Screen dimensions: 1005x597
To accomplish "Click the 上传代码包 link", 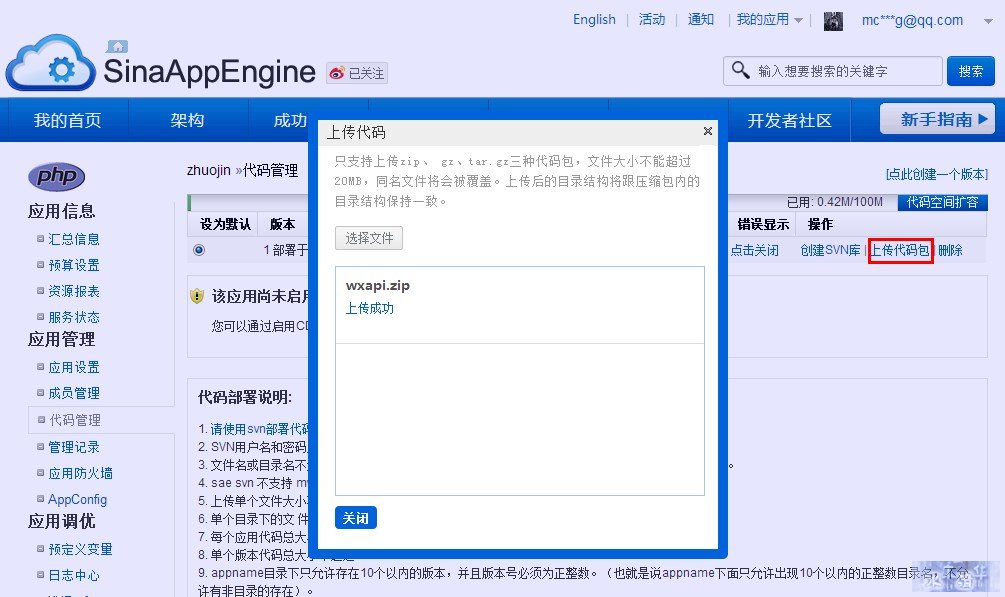I will (900, 250).
